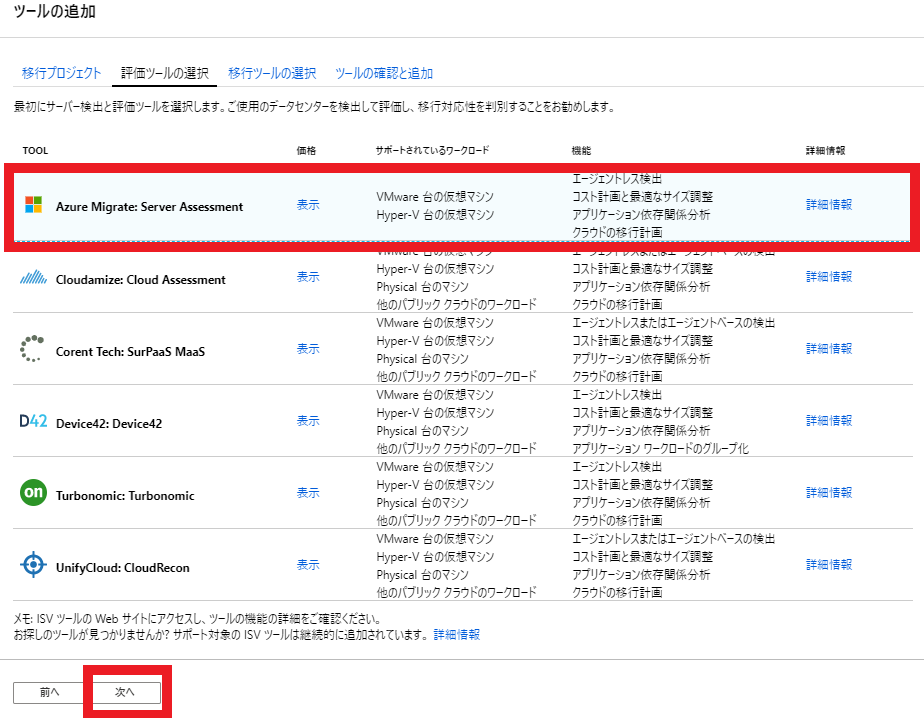This screenshot has width=924, height=718.
Task: Open 詳細情報 for Corent Tech: SurPaaS MaaS
Action: pyautogui.click(x=829, y=348)
